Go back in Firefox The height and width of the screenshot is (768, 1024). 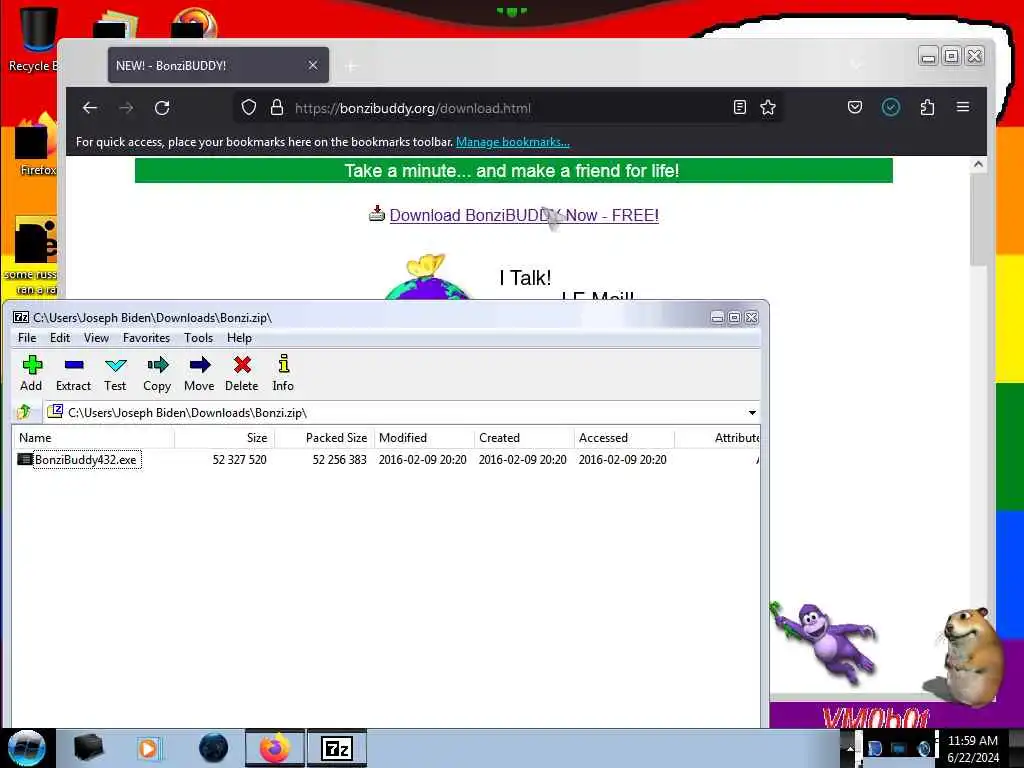coord(90,108)
